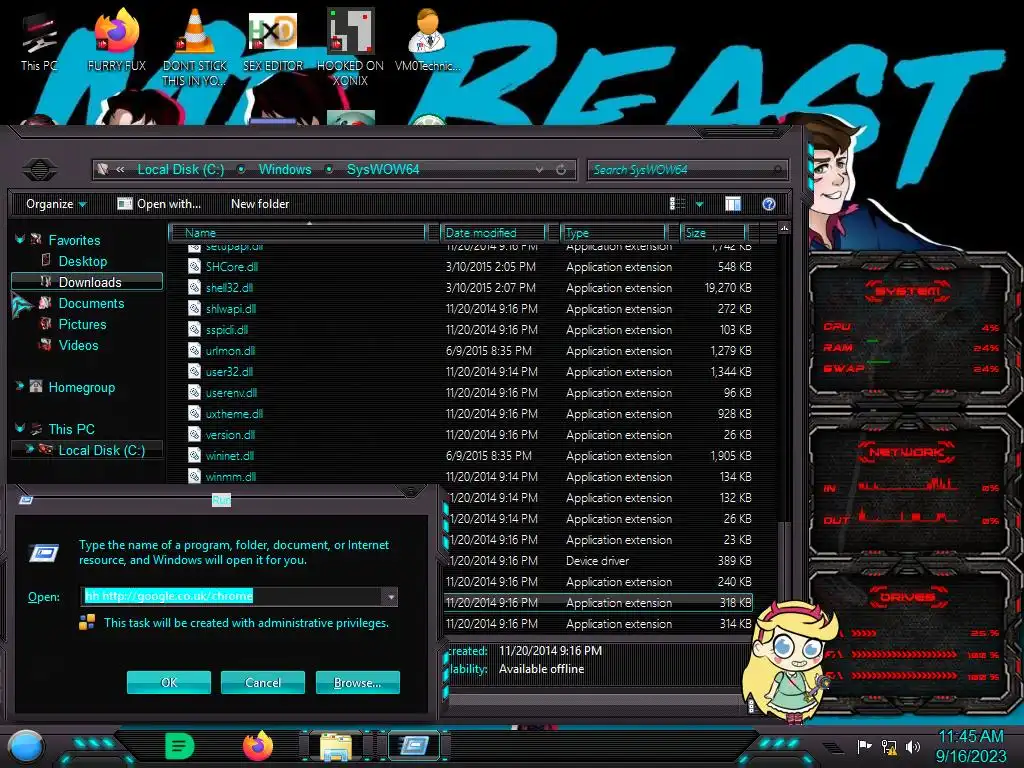The width and height of the screenshot is (1024, 768).
Task: Click the clock showing 11:45 AM
Action: [970, 737]
